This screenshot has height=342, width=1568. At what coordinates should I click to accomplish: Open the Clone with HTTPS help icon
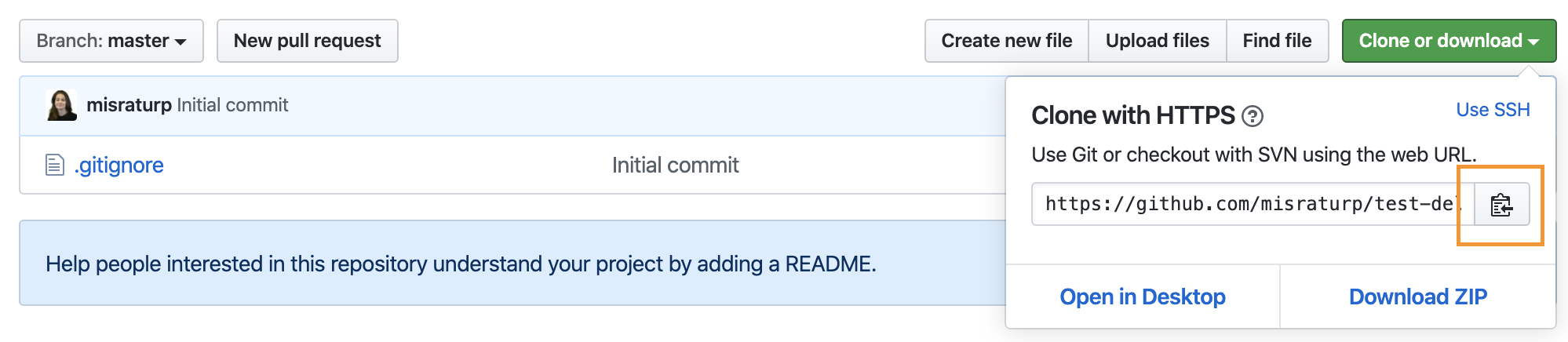click(1253, 117)
